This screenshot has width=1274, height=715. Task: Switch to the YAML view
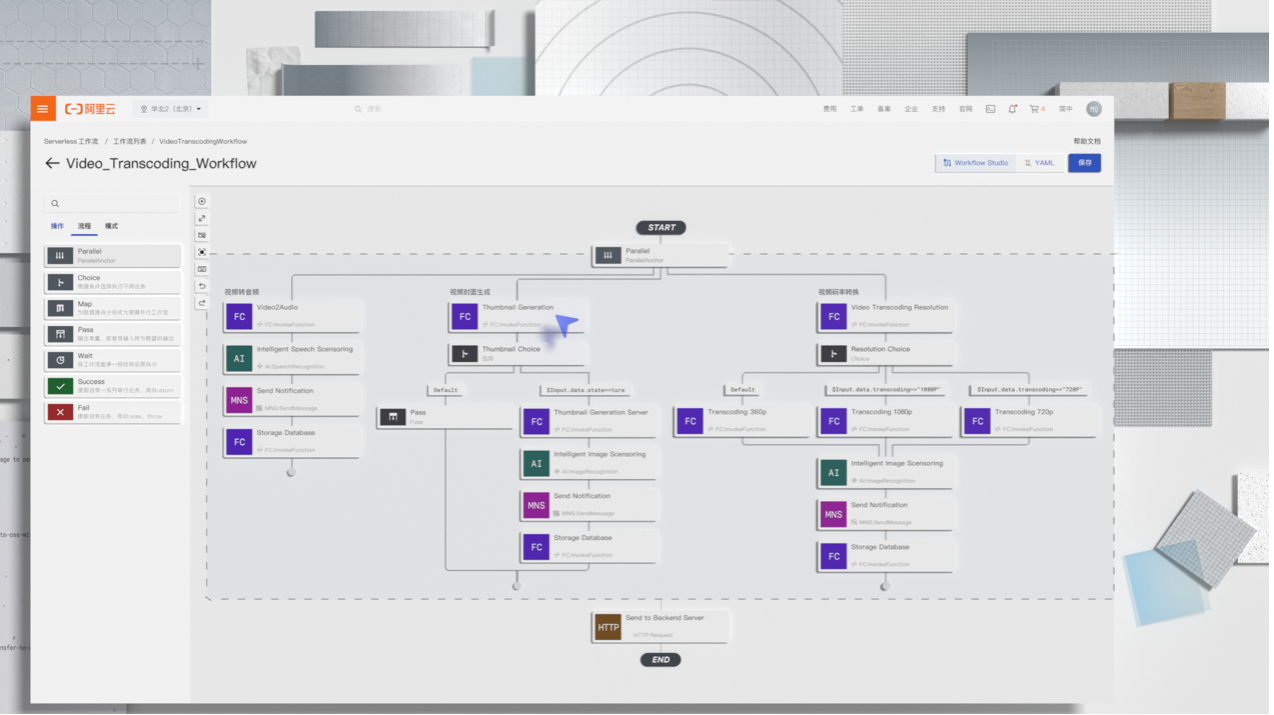pos(1040,163)
